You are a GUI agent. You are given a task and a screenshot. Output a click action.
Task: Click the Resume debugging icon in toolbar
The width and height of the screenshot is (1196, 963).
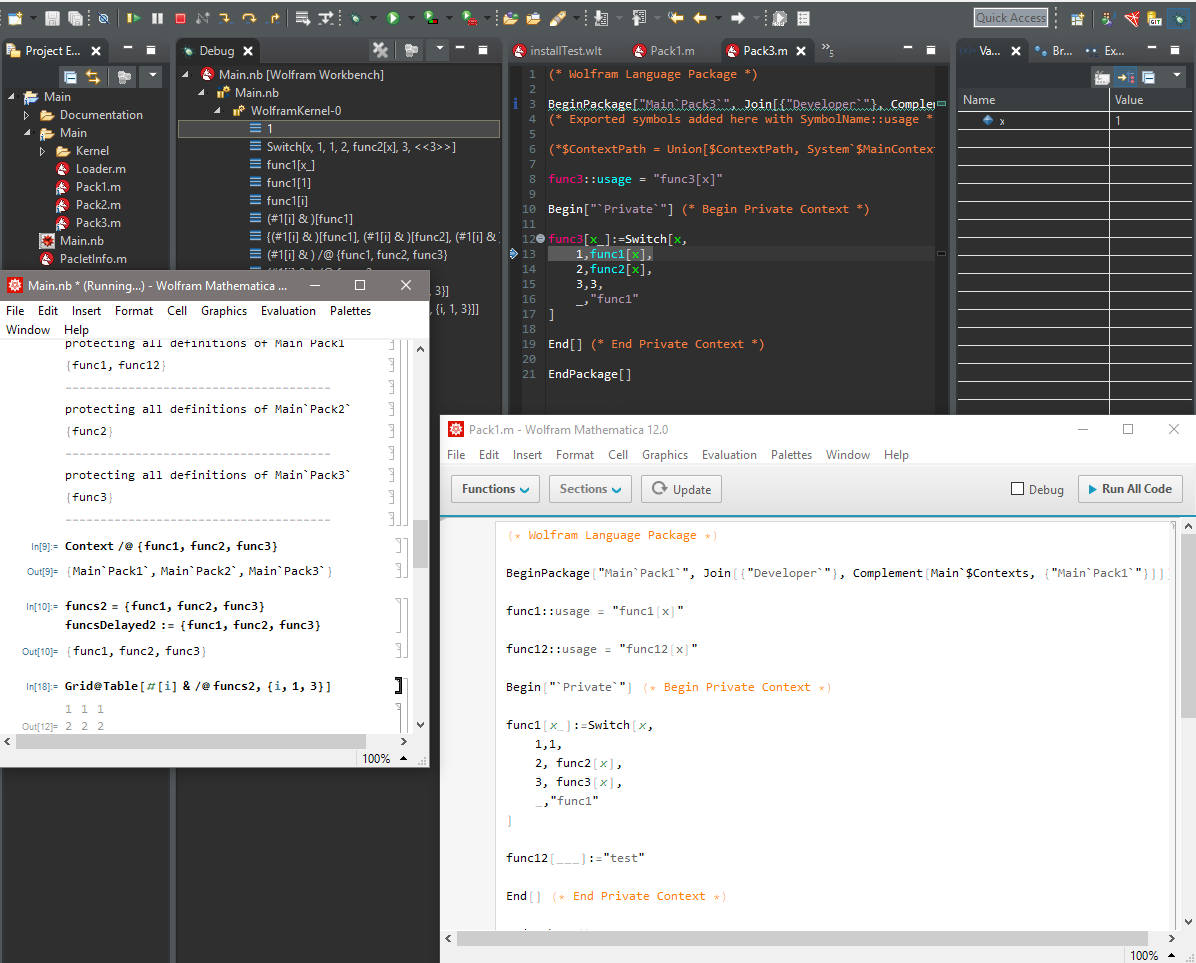tap(133, 18)
